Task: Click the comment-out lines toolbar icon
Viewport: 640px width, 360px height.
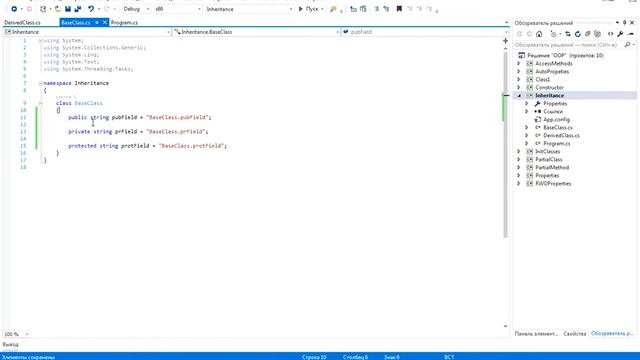Action: click(377, 9)
